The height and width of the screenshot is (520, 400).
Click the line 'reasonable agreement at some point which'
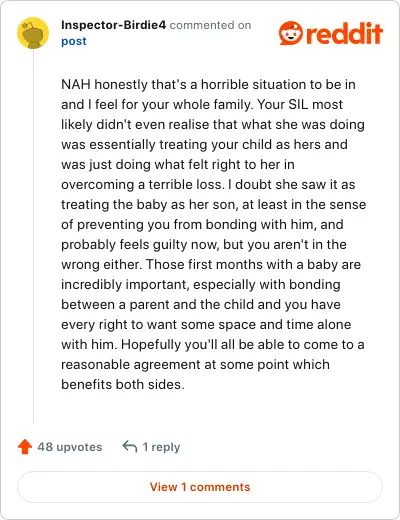195,364
